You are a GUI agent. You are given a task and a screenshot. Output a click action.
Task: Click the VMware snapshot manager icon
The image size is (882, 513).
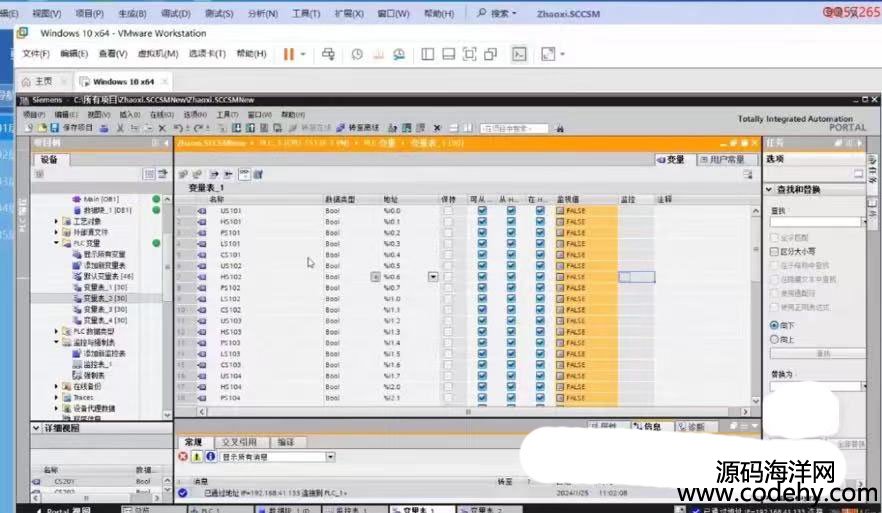pyautogui.click(x=399, y=54)
